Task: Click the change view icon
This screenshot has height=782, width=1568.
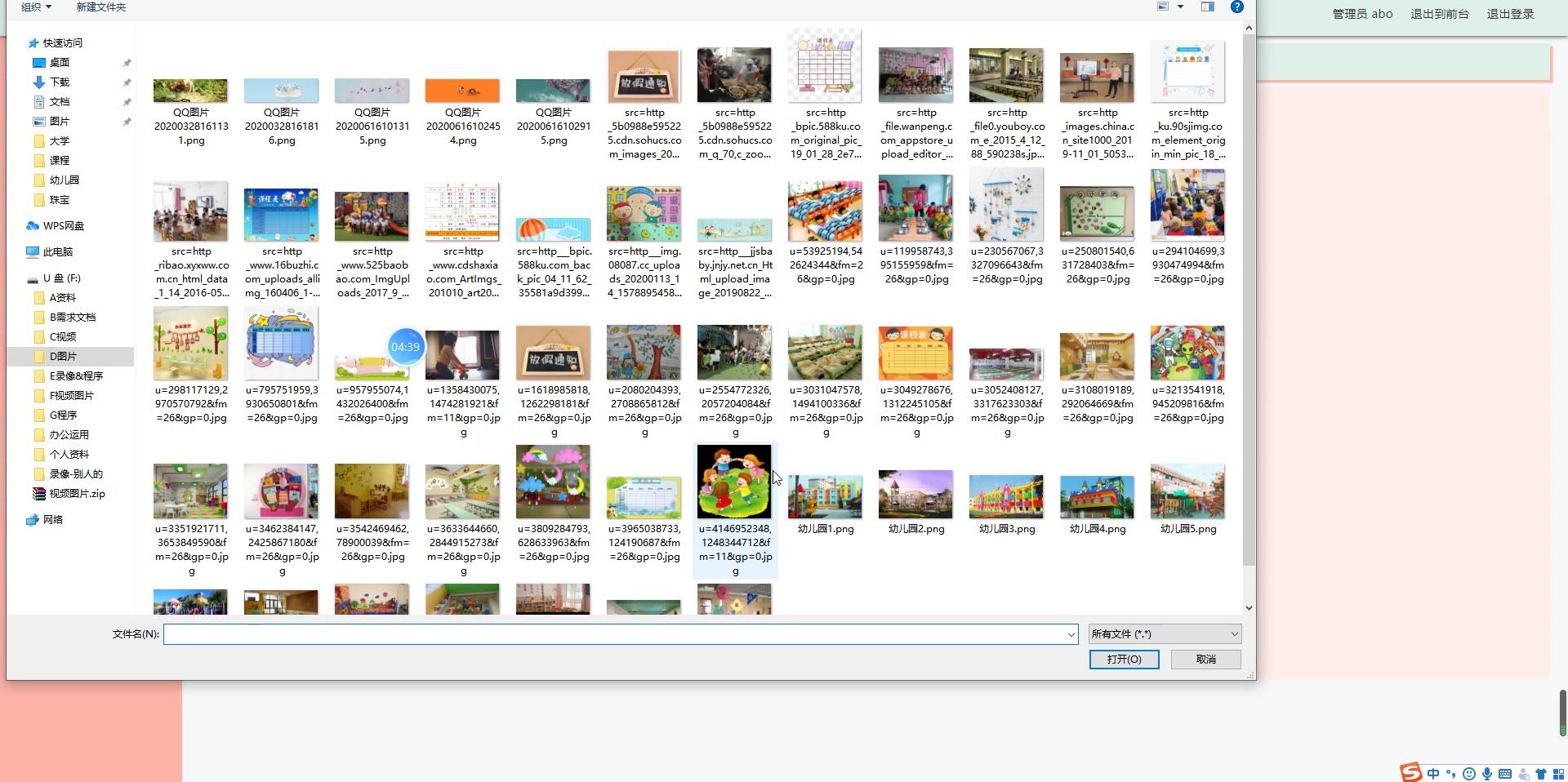Action: coord(1163,7)
